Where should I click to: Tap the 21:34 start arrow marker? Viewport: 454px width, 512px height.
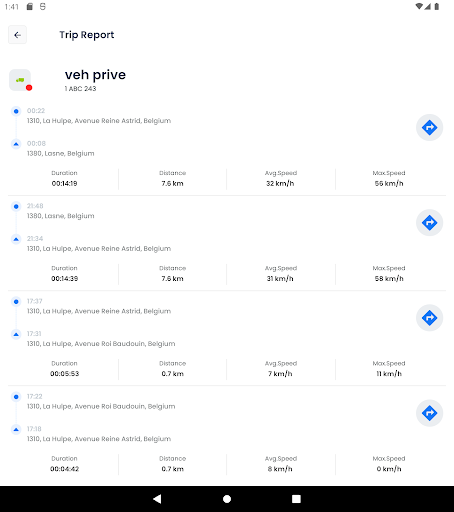[16, 239]
